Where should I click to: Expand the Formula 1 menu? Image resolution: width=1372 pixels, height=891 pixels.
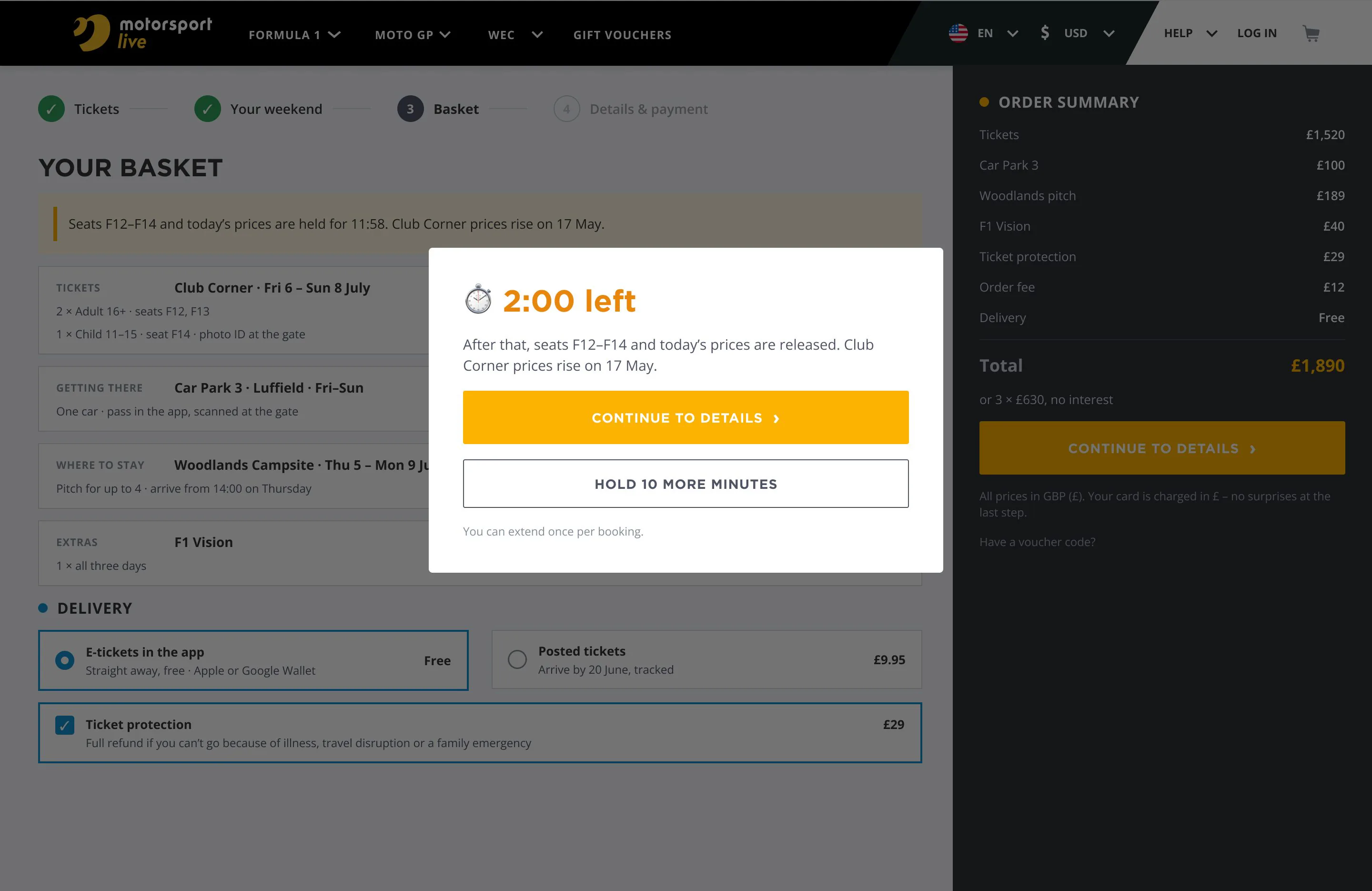[x=294, y=35]
